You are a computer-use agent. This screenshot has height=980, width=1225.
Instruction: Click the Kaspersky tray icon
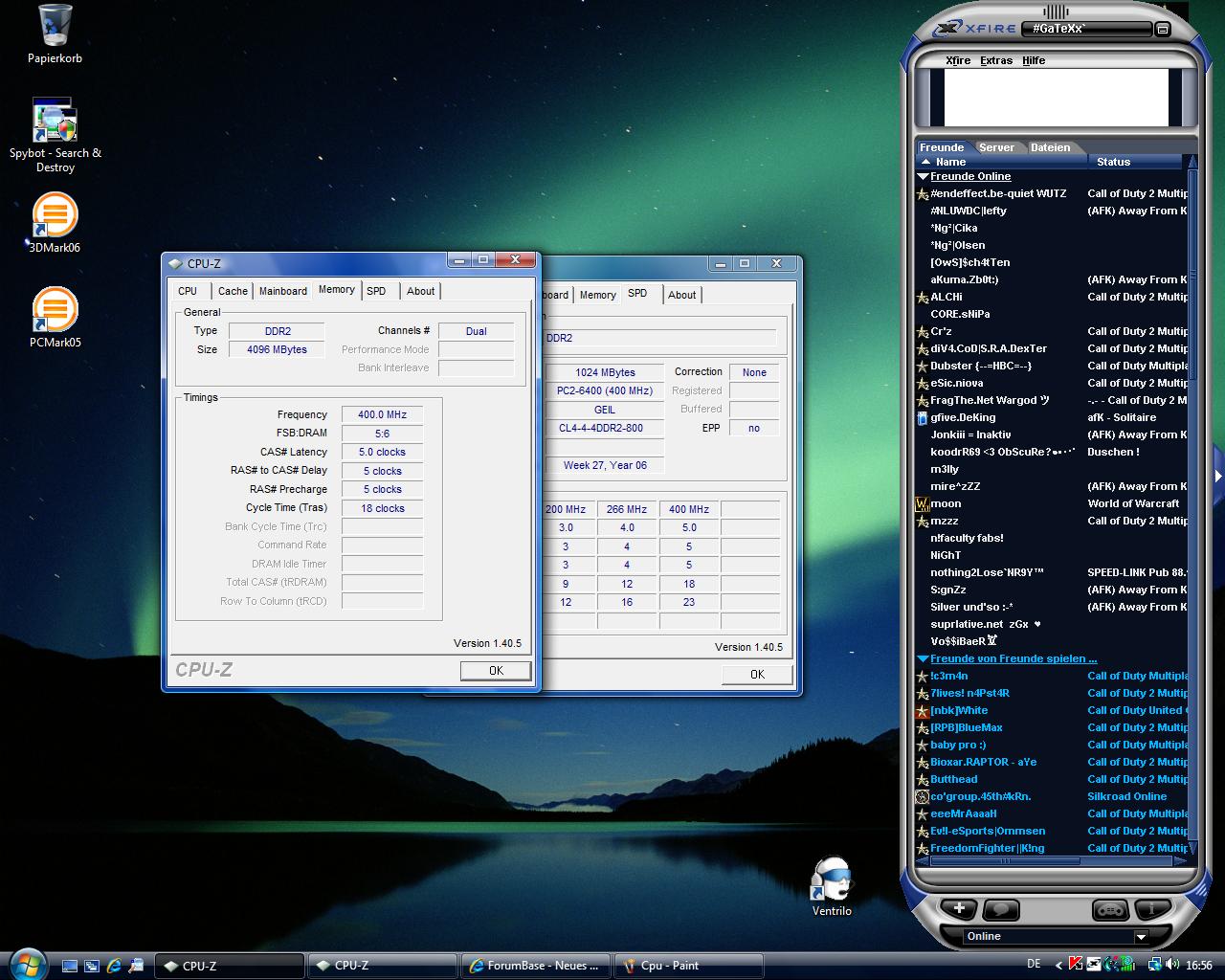pos(1076,965)
